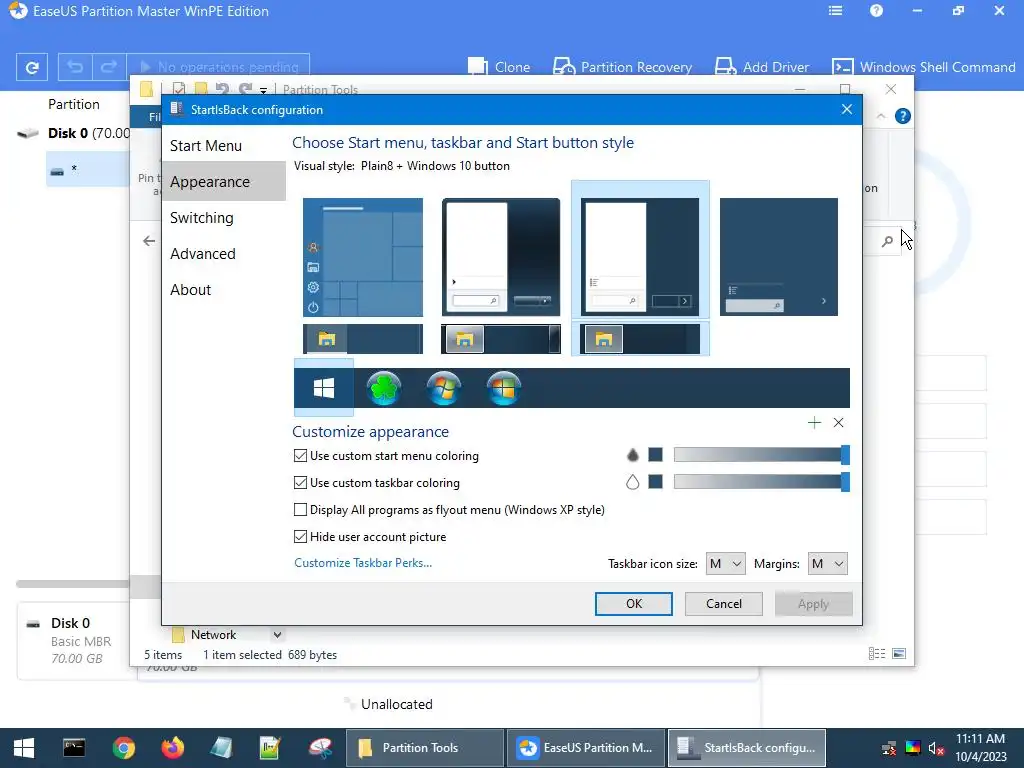Screen dimensions: 1024x768
Task: Remove start button image with X icon
Action: tap(839, 423)
